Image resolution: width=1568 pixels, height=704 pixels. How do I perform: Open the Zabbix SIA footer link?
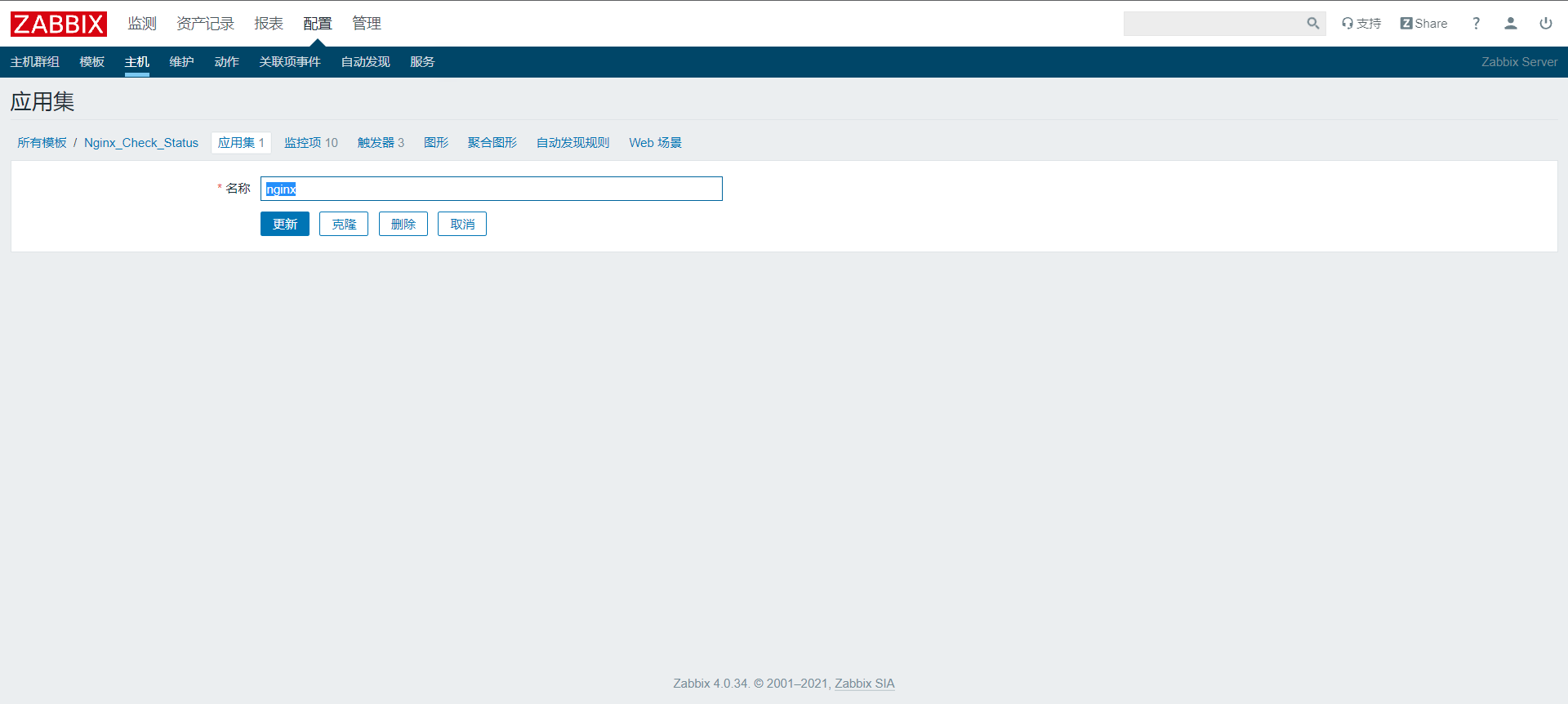click(865, 684)
